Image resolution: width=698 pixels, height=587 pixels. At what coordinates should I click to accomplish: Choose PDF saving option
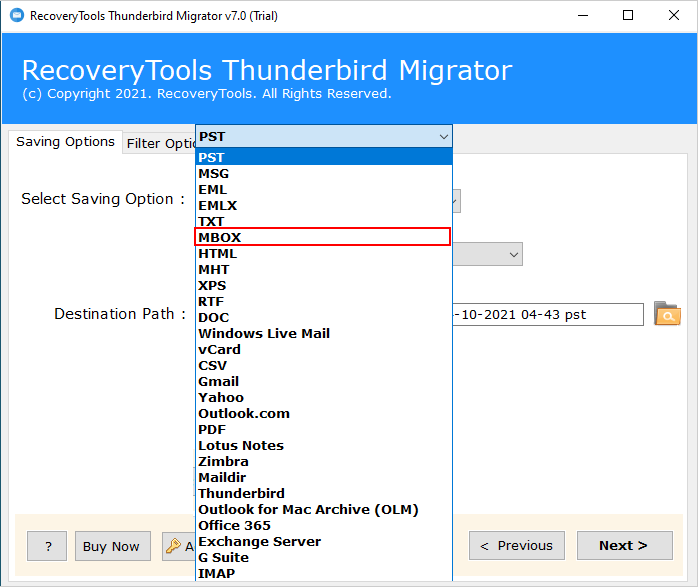pos(324,430)
